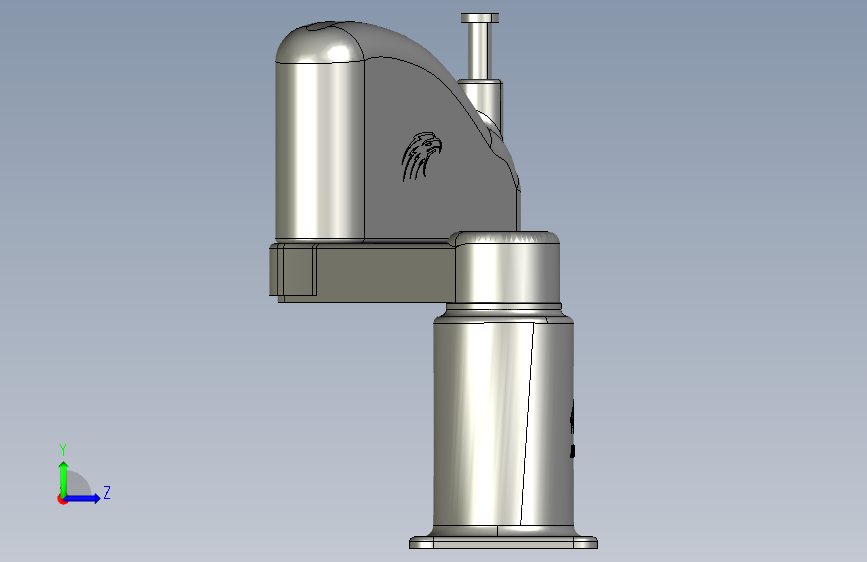
Task: Click the blue Z axis arrow of triad
Action: click(x=82, y=498)
